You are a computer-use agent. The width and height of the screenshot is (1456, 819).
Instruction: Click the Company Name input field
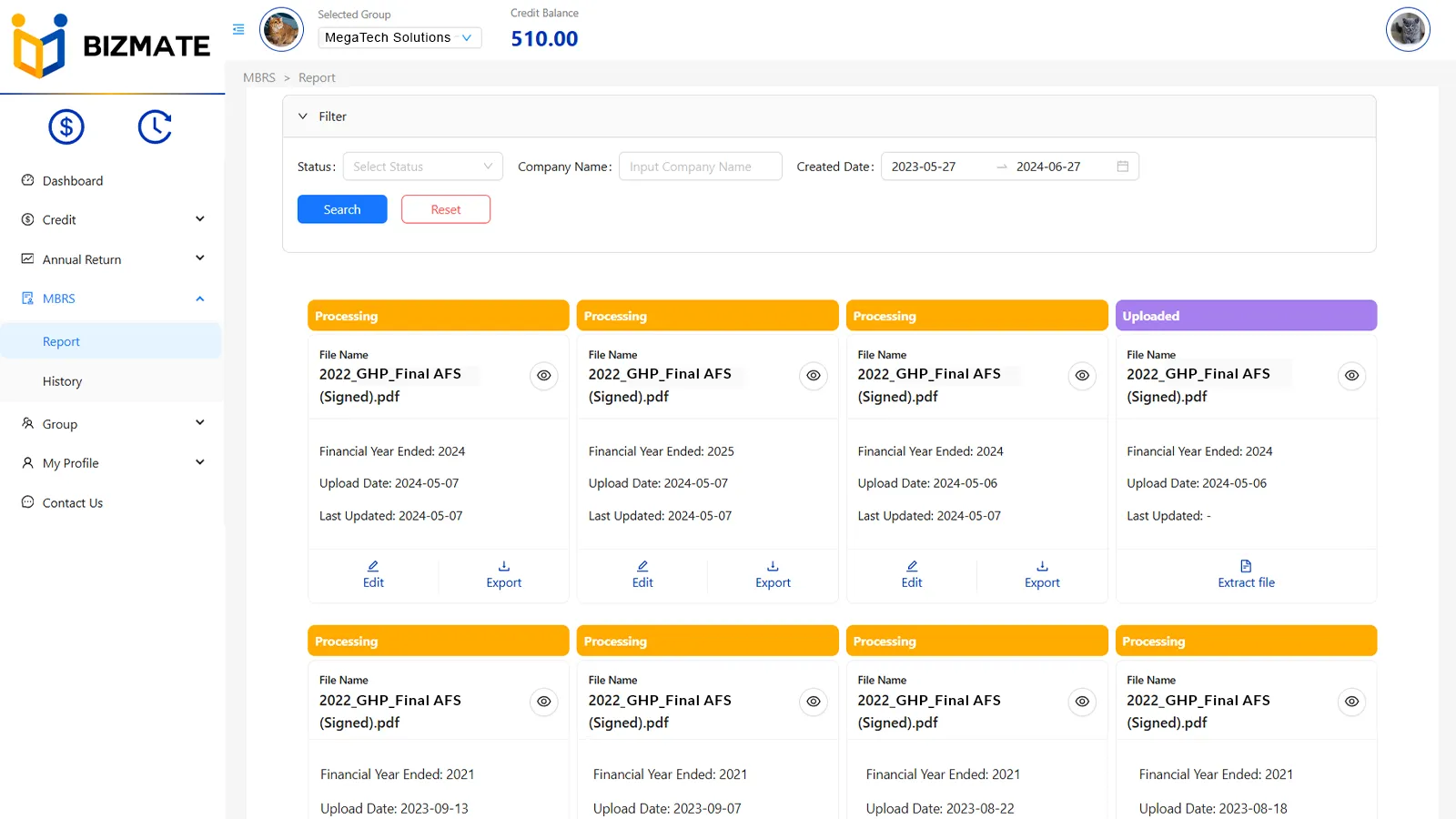[699, 167]
